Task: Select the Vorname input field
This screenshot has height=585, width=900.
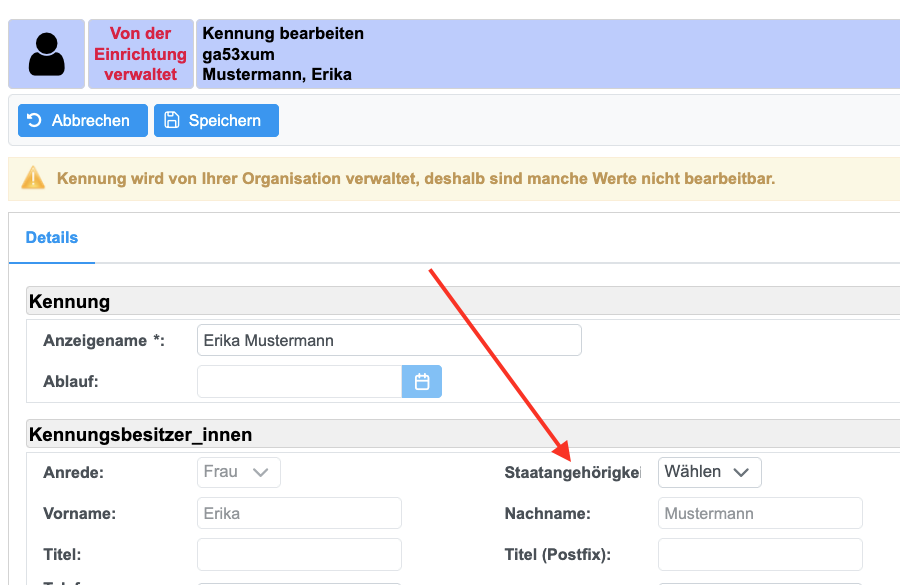Action: pos(299,514)
